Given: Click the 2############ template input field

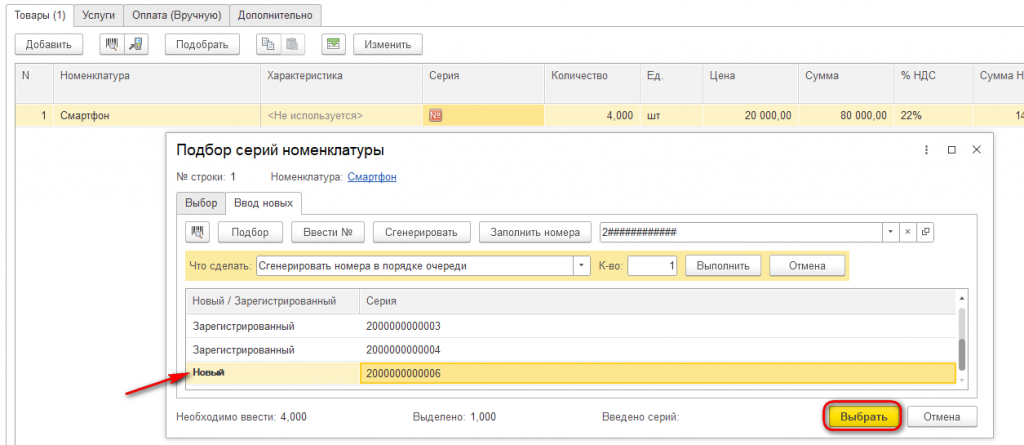Looking at the screenshot, I should (x=741, y=232).
